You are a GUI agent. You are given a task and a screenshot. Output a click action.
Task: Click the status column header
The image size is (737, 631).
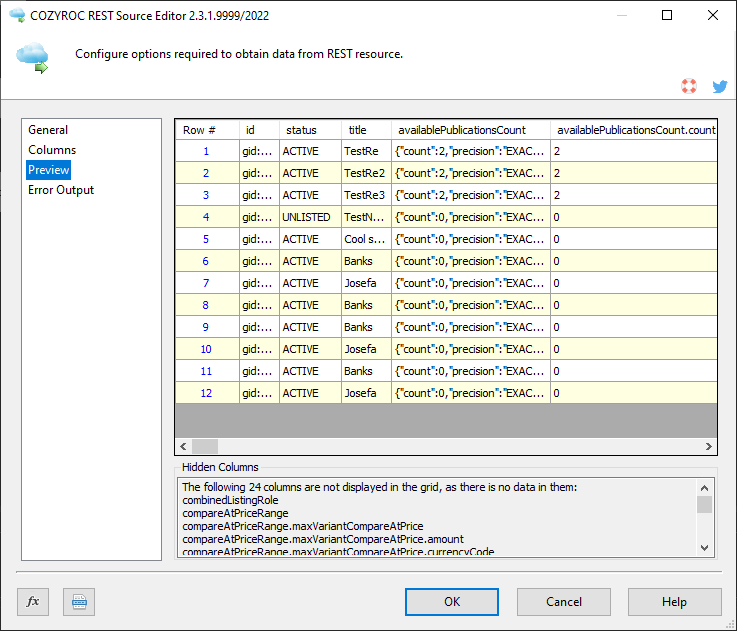click(x=301, y=130)
